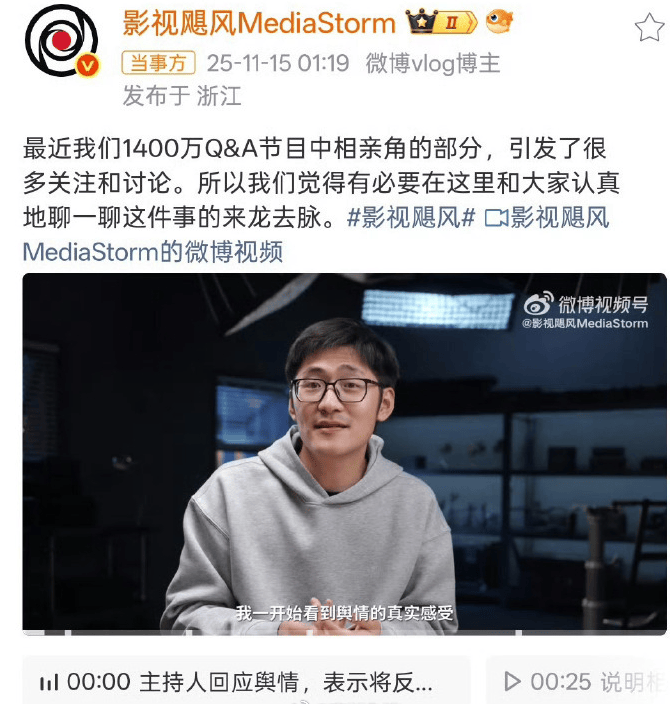Viewport: 670px width, 704px height.
Task: Open the 影视飓风MediaStorm username
Action: tap(258, 23)
